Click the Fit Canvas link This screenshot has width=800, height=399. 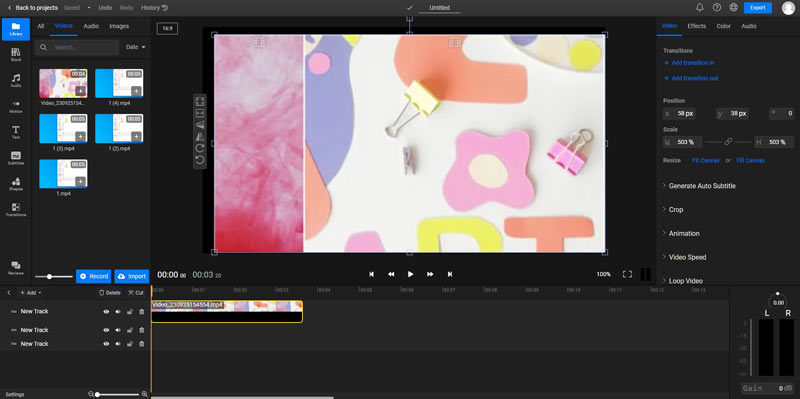706,160
